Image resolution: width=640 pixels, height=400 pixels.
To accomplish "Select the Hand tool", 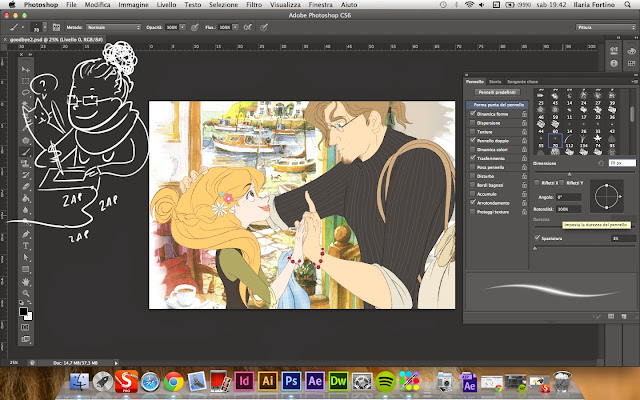I will click(x=26, y=282).
